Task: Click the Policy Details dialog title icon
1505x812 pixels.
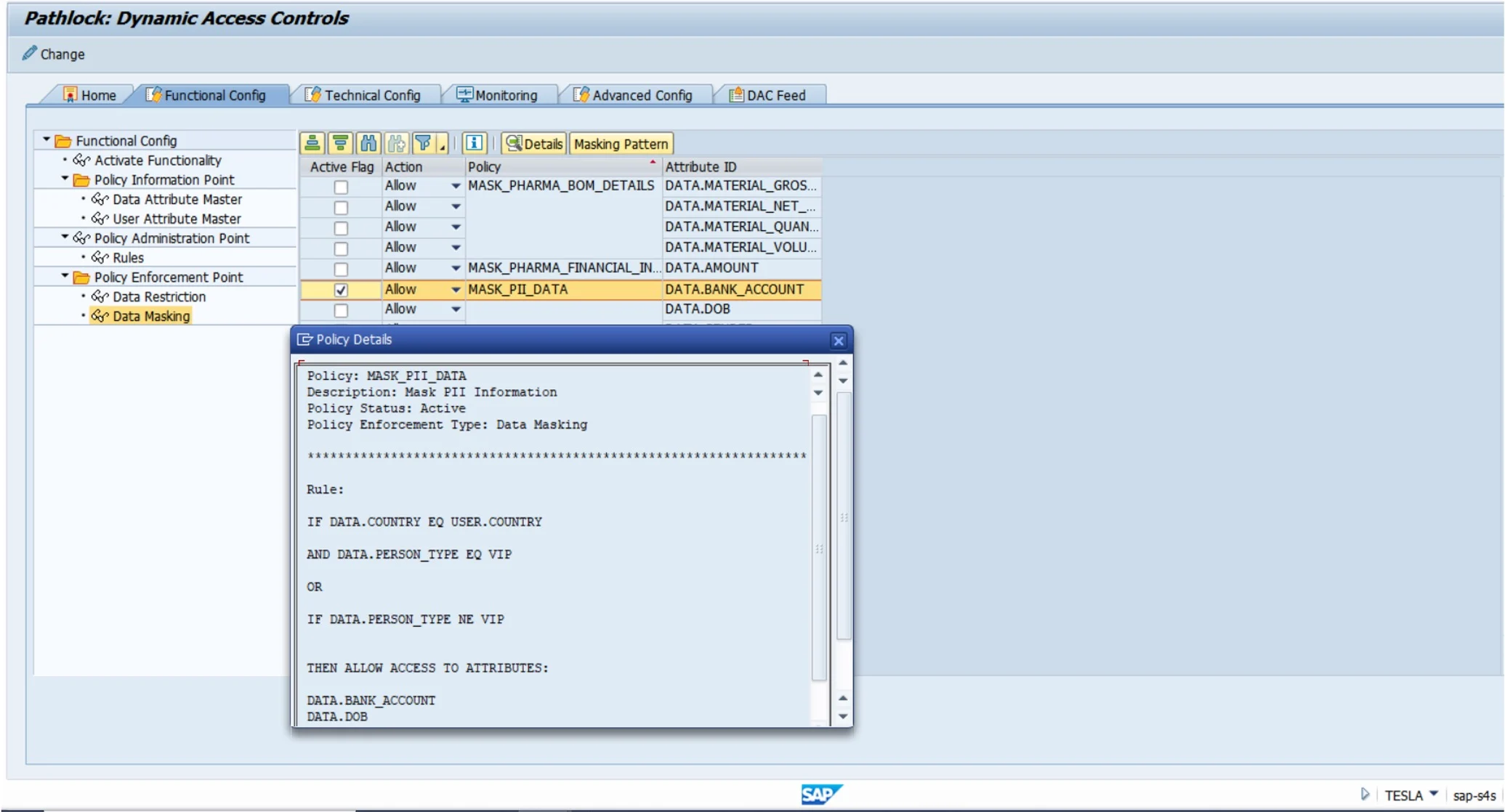Action: [x=304, y=339]
